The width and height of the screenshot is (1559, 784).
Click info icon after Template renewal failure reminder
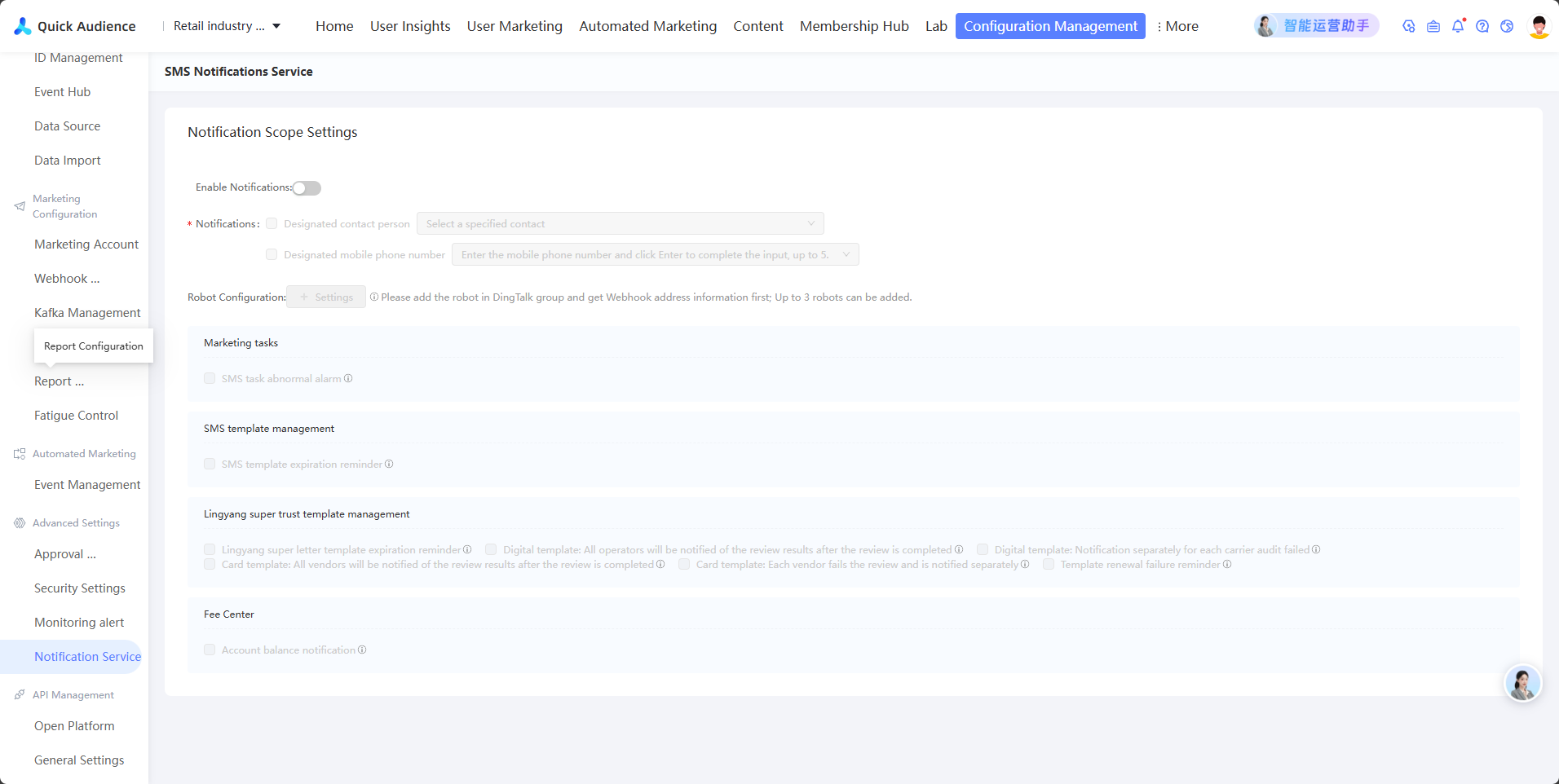[1227, 564]
